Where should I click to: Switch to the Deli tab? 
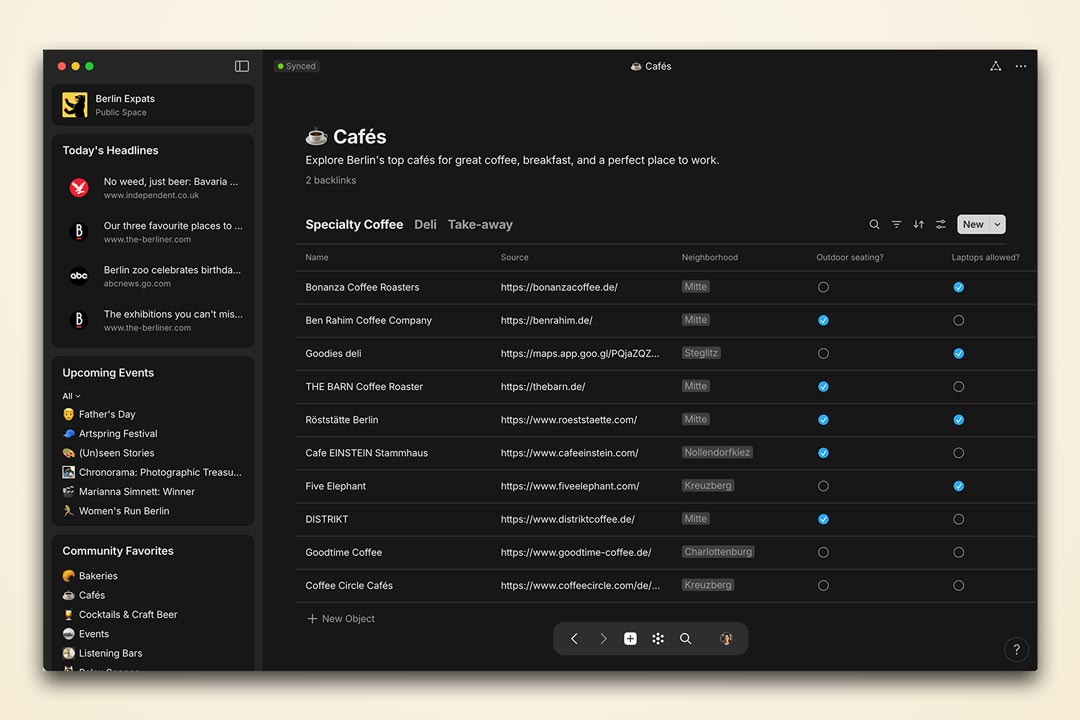[x=425, y=225]
